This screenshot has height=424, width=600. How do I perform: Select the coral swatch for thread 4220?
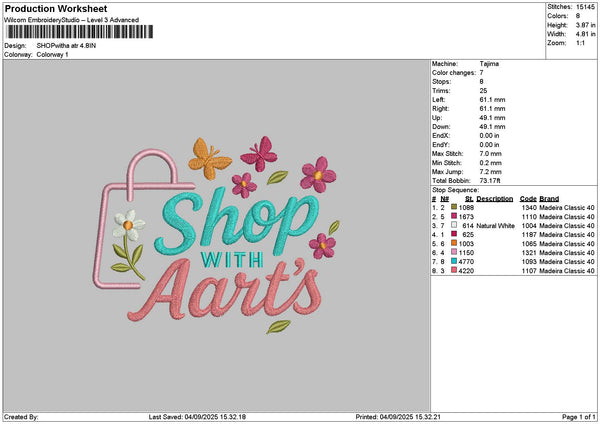[454, 270]
